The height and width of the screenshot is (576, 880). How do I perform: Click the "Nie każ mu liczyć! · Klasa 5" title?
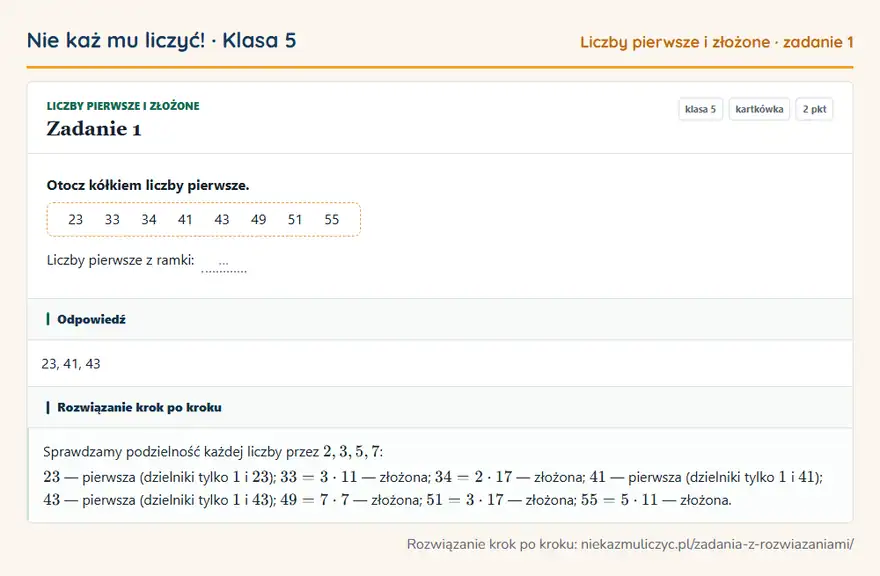pyautogui.click(x=162, y=40)
